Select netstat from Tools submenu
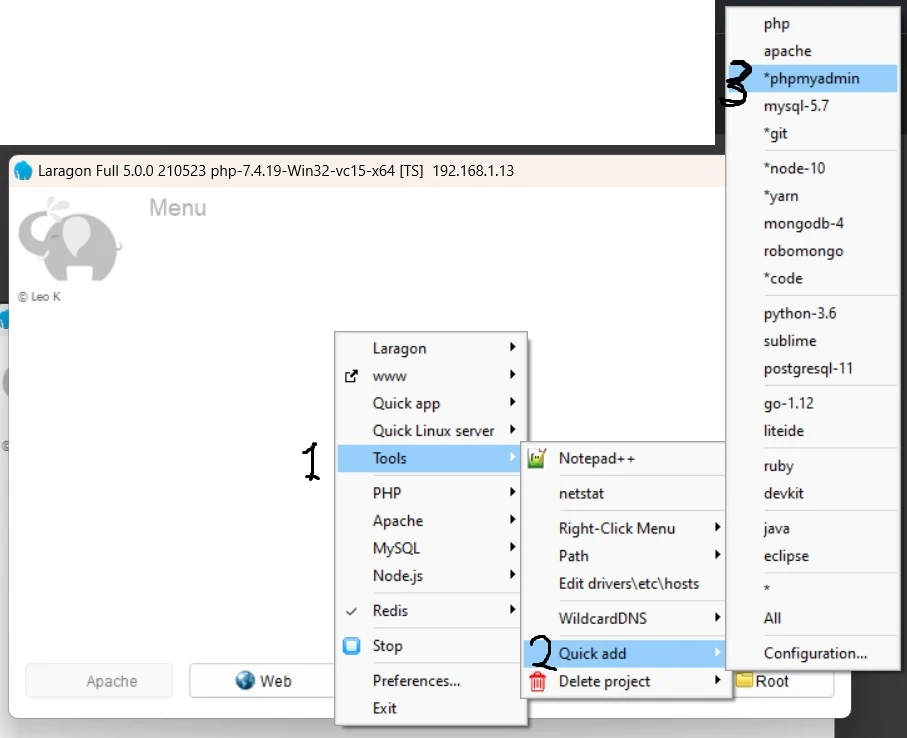 [x=625, y=494]
